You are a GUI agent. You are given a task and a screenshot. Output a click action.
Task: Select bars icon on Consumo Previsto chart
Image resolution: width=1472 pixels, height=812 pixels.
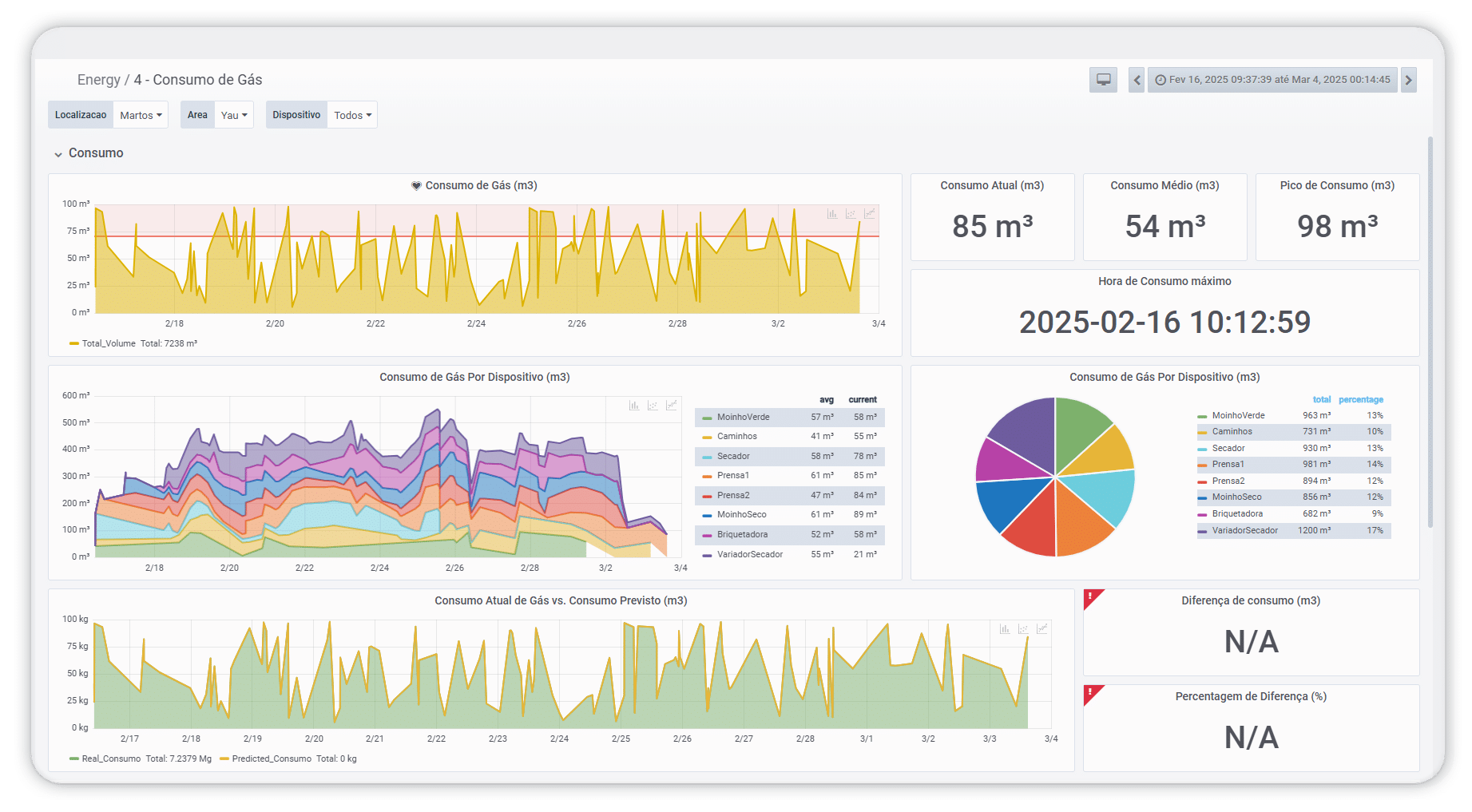tap(1005, 629)
